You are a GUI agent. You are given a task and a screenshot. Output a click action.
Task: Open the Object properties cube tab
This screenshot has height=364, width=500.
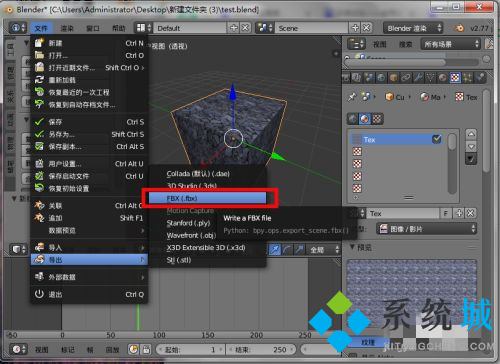[x=394, y=78]
